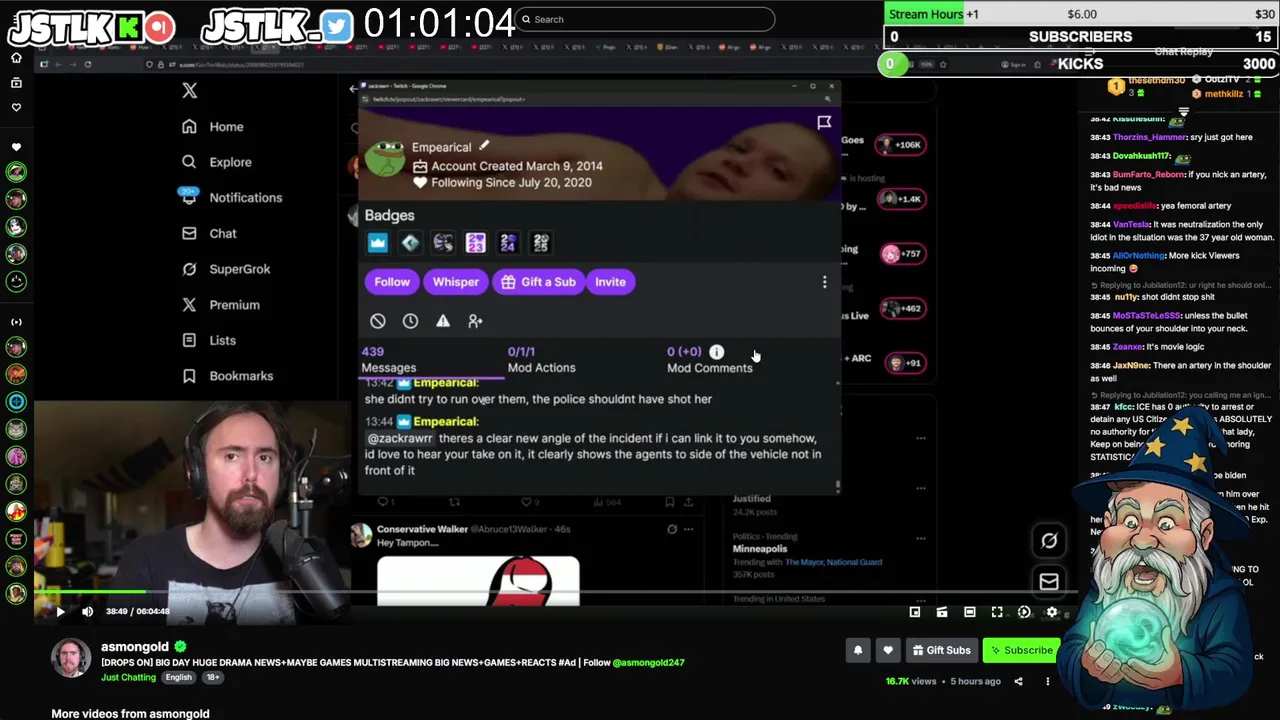The image size is (1280, 720).
Task: Click the warn user triangle icon
Action: coord(442,321)
